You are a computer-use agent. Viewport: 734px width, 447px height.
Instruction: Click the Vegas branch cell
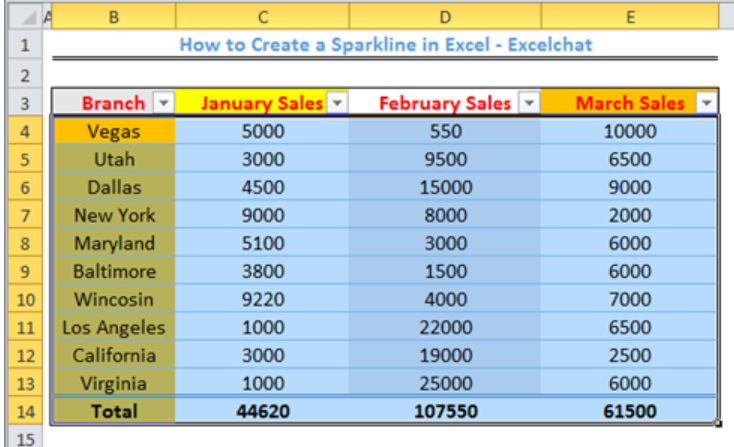[x=114, y=131]
